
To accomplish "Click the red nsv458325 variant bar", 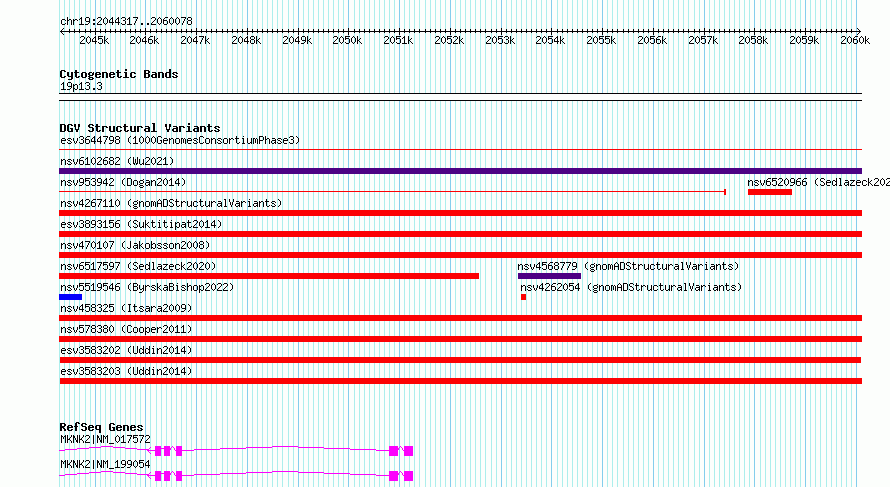I will tap(460, 318).
